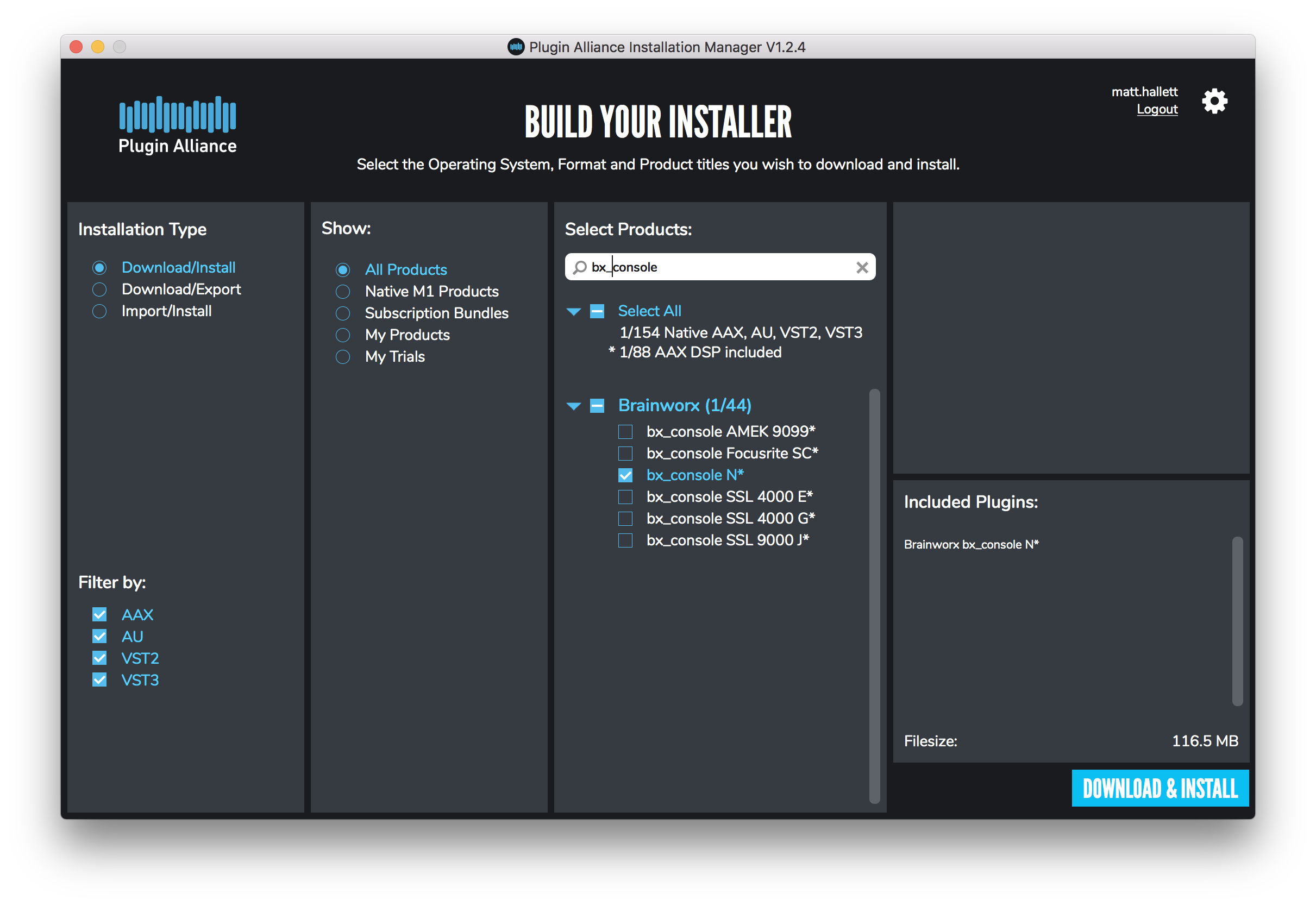Toggle the Brainworx group partial checkbox

click(597, 405)
